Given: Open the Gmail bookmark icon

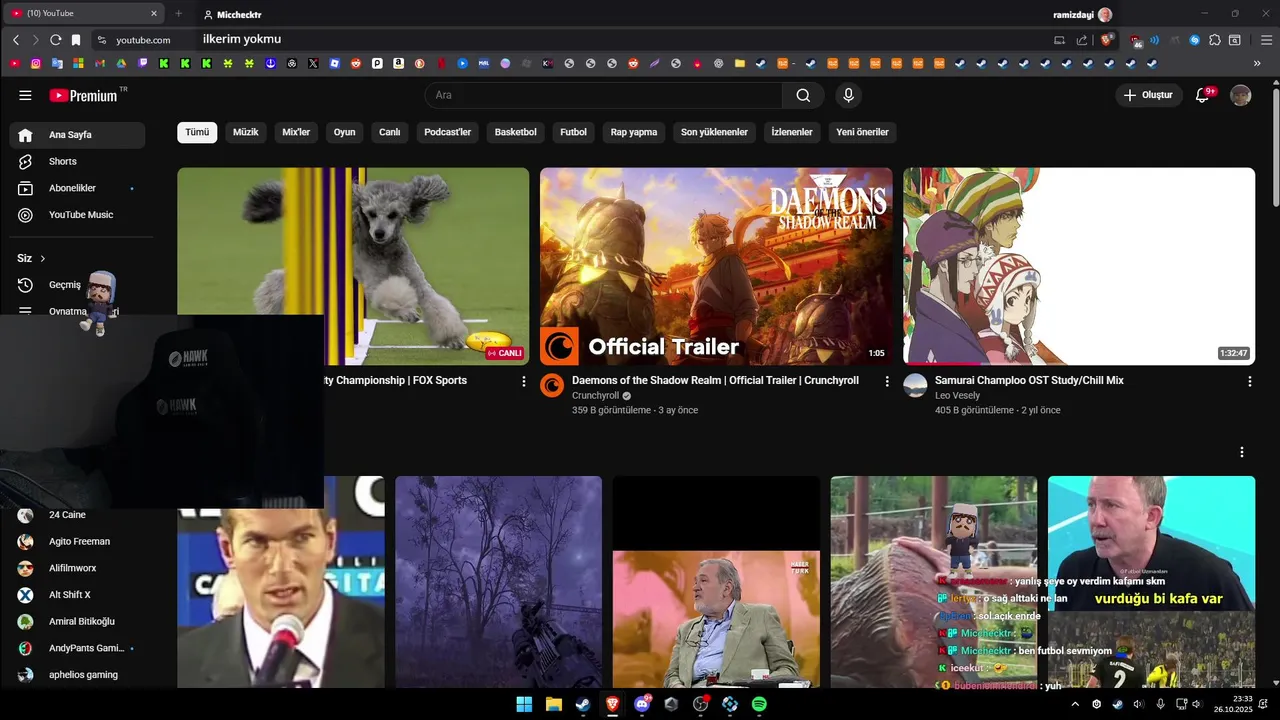Looking at the screenshot, I should click(x=100, y=63).
